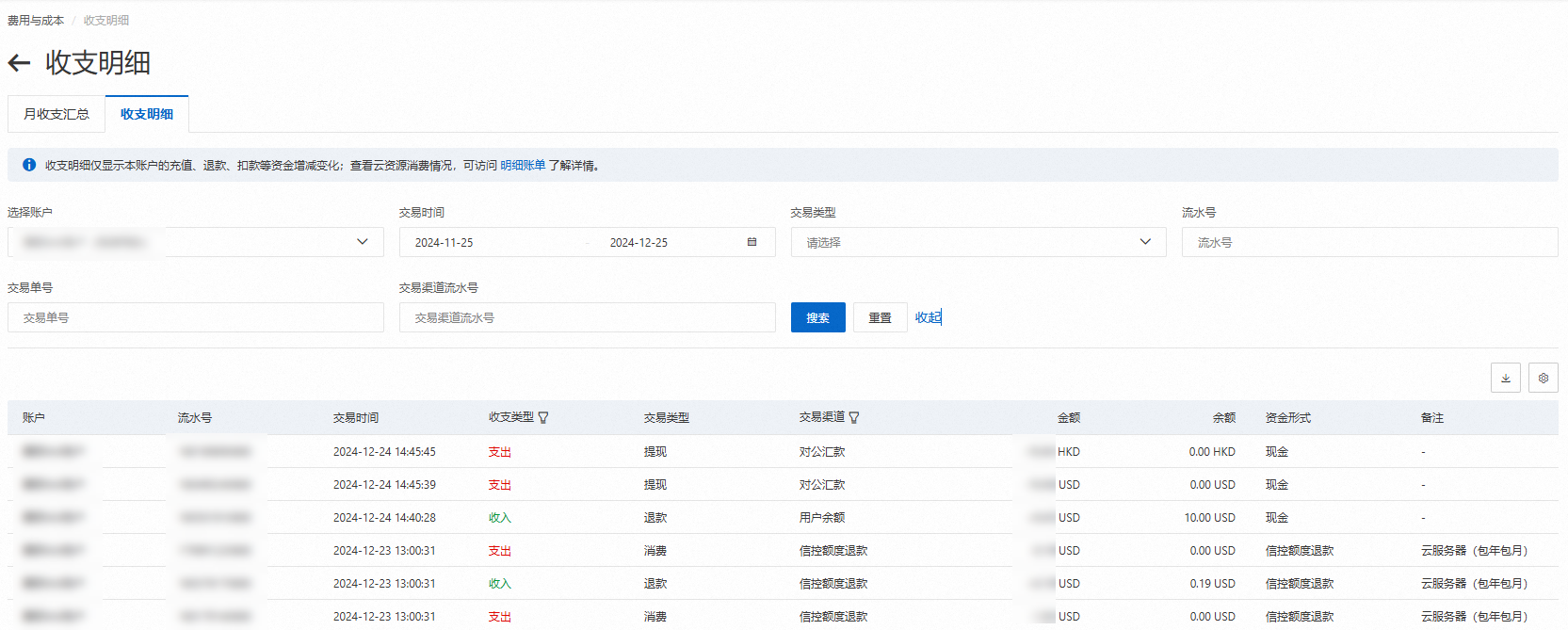This screenshot has height=630, width=1568.
Task: Expand the 选择账户 dropdown
Action: (x=196, y=242)
